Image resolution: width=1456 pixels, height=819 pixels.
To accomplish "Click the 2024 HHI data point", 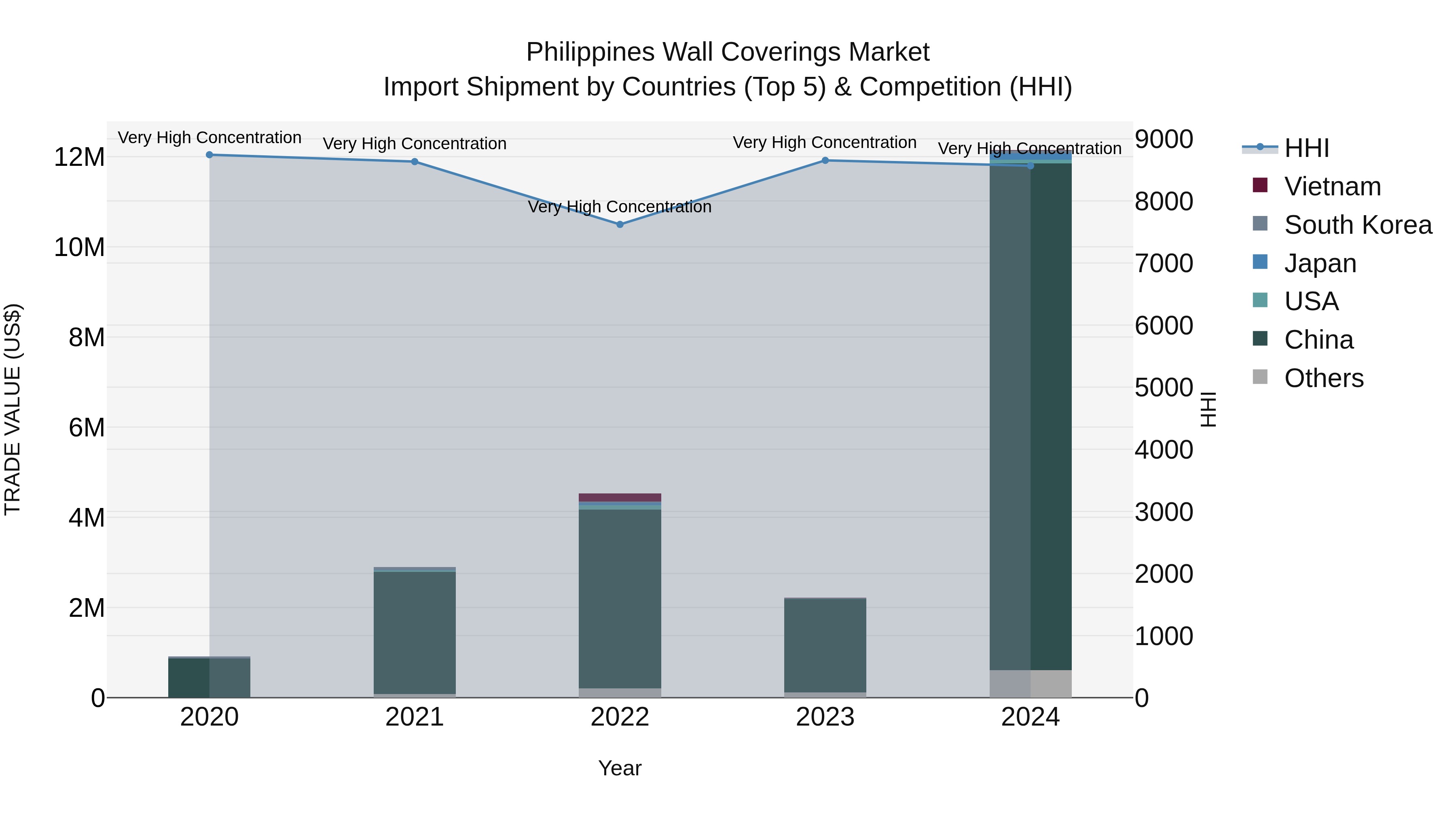I will 1030,165.
